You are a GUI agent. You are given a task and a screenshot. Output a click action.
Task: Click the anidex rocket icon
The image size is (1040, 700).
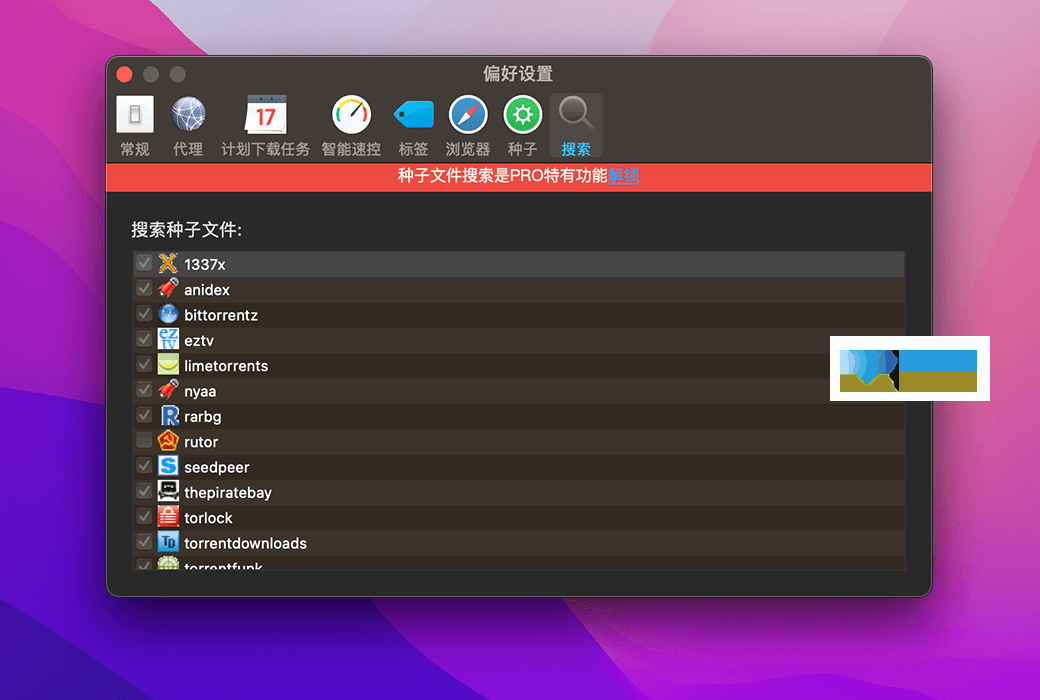pos(168,289)
